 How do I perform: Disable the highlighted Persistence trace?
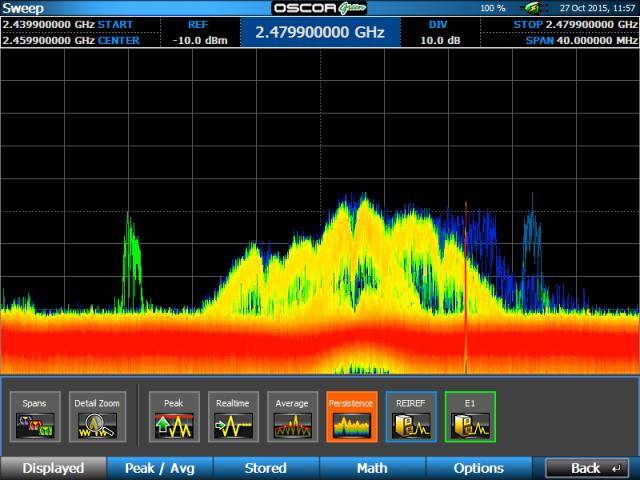[x=351, y=416]
